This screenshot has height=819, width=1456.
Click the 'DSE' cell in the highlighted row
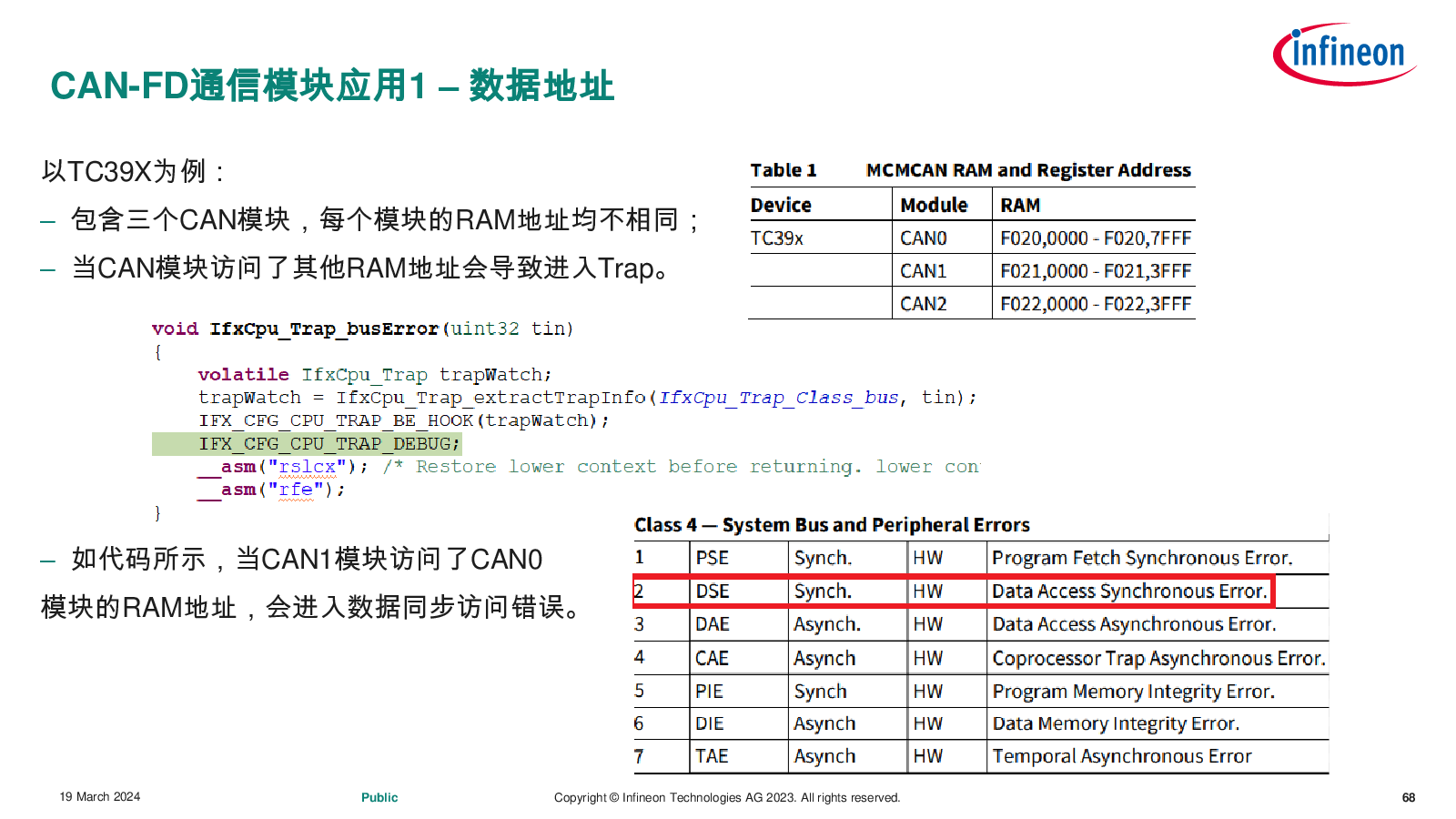tap(713, 591)
